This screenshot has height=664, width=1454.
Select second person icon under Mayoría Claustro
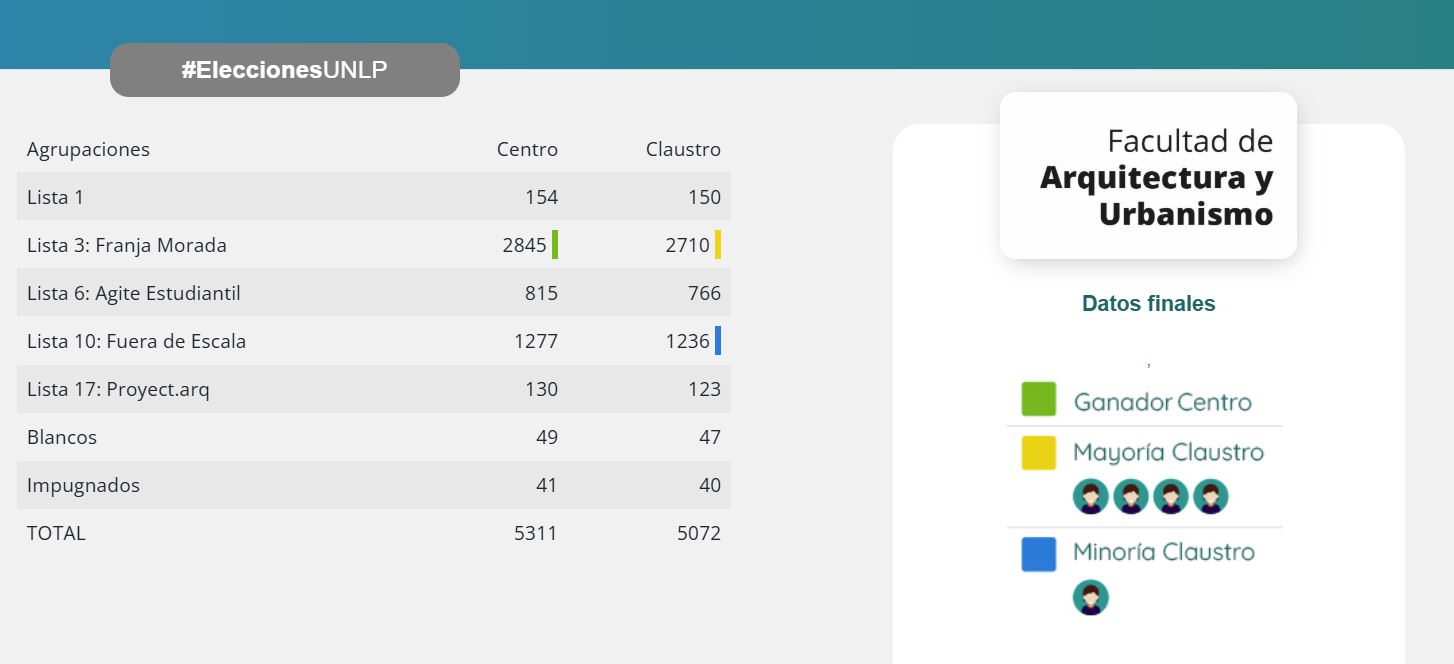[1131, 496]
